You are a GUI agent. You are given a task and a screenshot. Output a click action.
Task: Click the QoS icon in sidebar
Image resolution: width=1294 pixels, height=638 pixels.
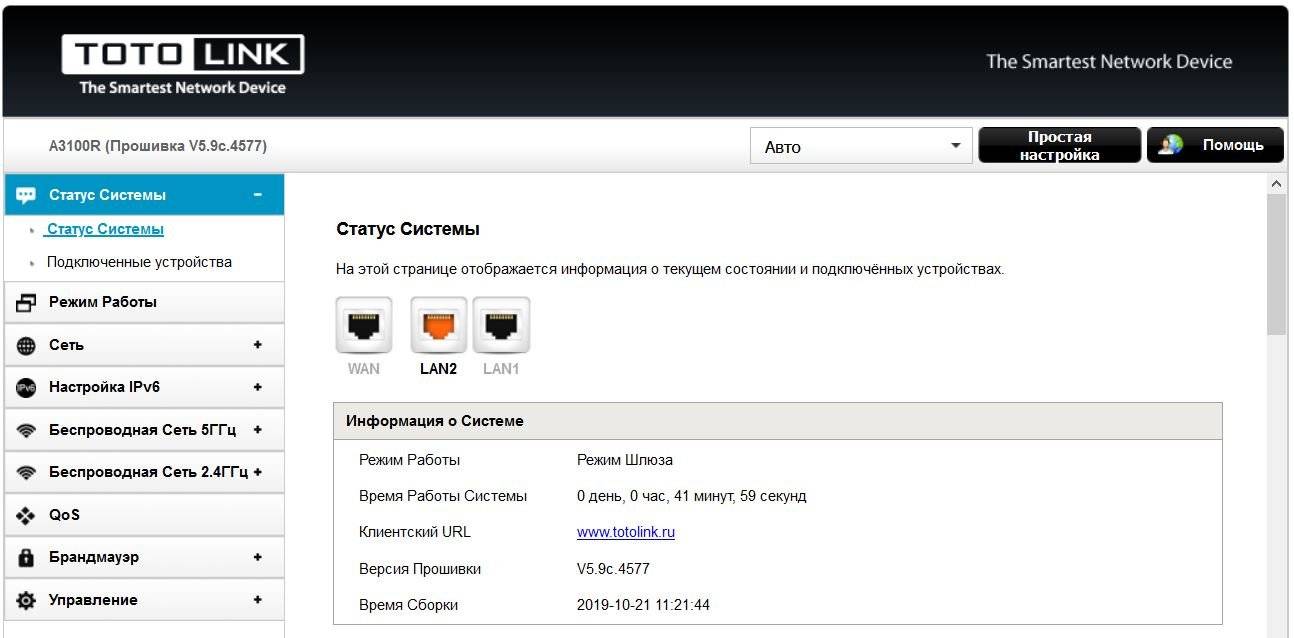click(27, 516)
